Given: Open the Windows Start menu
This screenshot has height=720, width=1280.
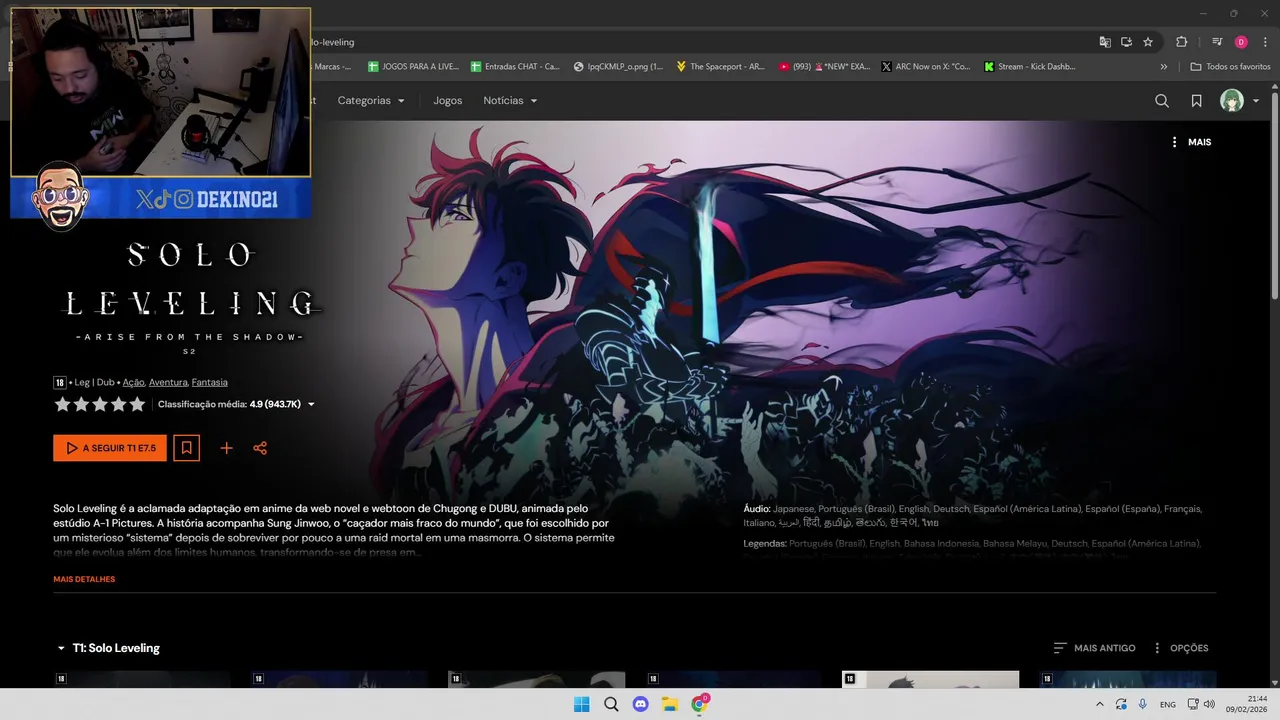Looking at the screenshot, I should (581, 704).
